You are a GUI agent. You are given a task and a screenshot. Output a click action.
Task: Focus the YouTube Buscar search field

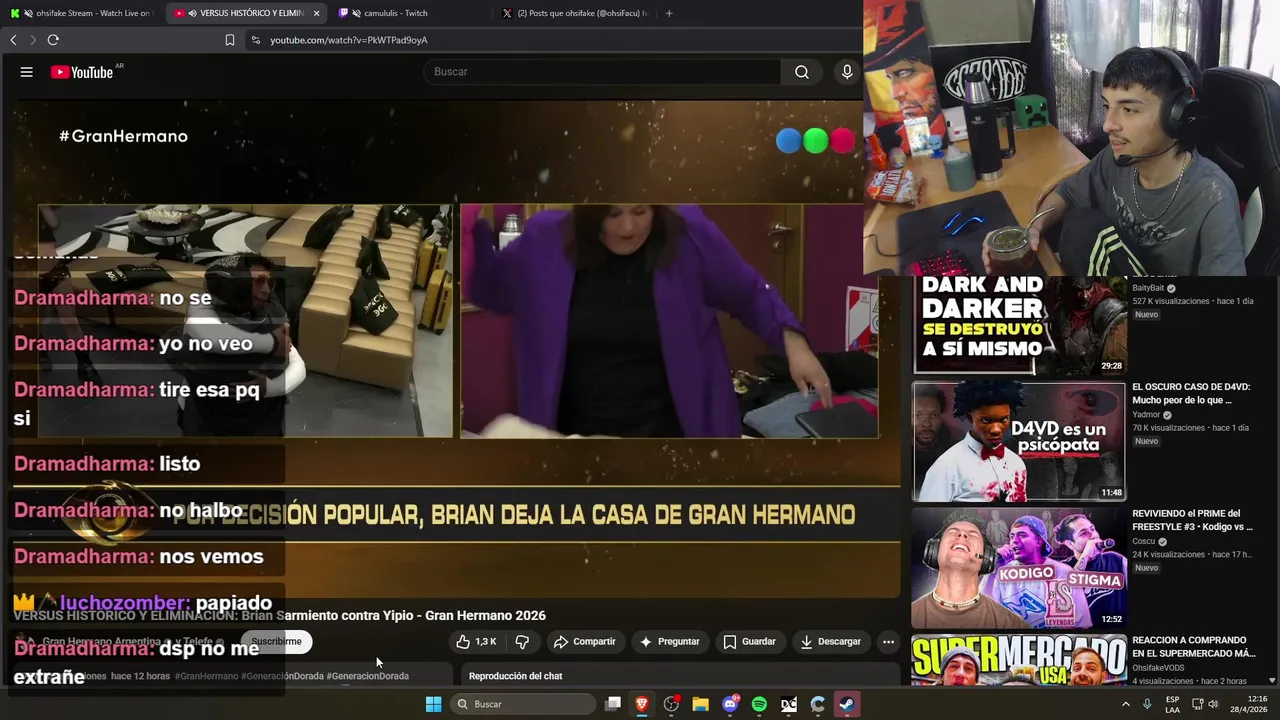point(602,72)
